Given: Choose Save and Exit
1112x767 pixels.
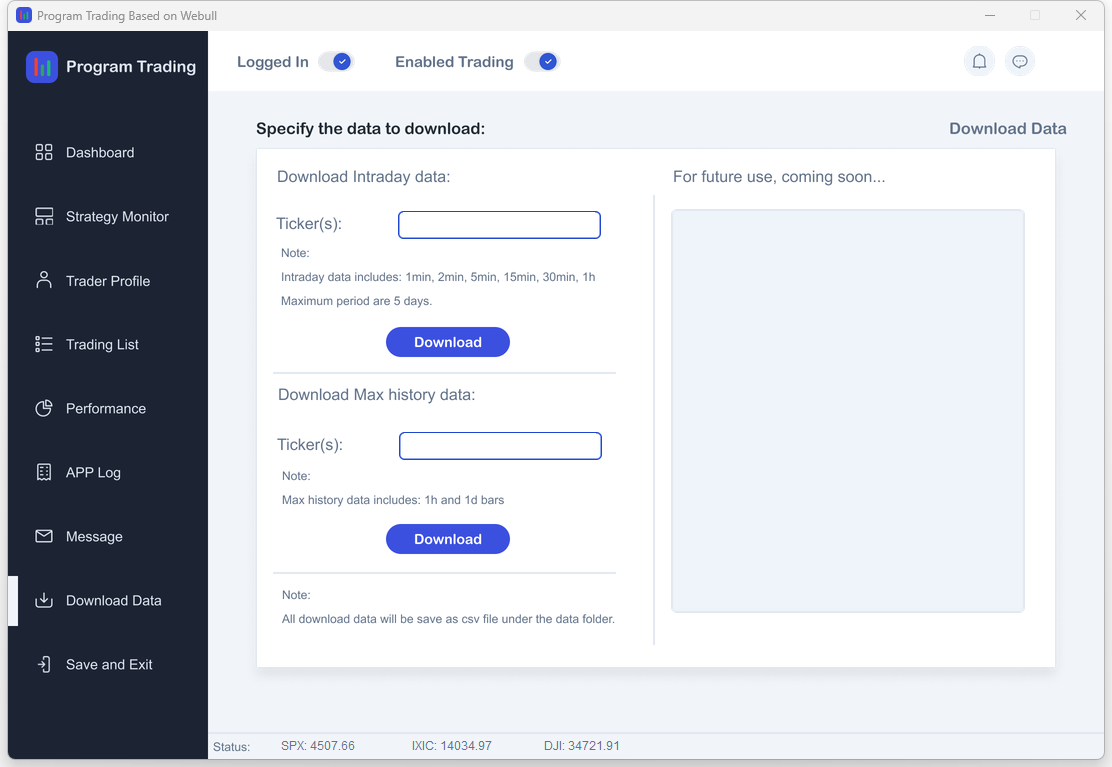Looking at the screenshot, I should (108, 664).
